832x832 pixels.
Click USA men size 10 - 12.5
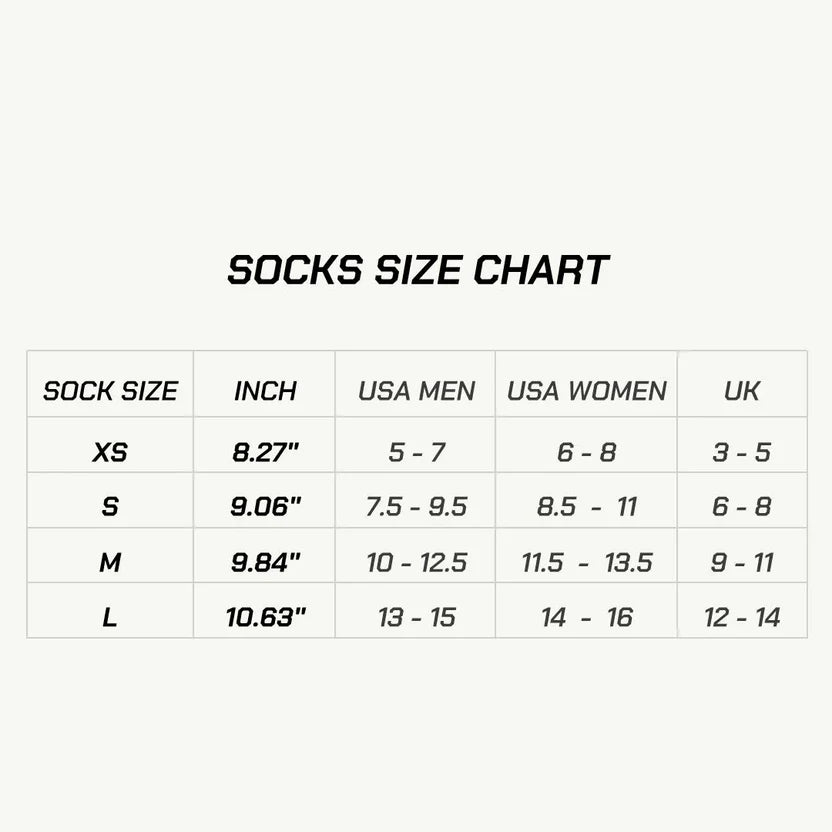[417, 562]
